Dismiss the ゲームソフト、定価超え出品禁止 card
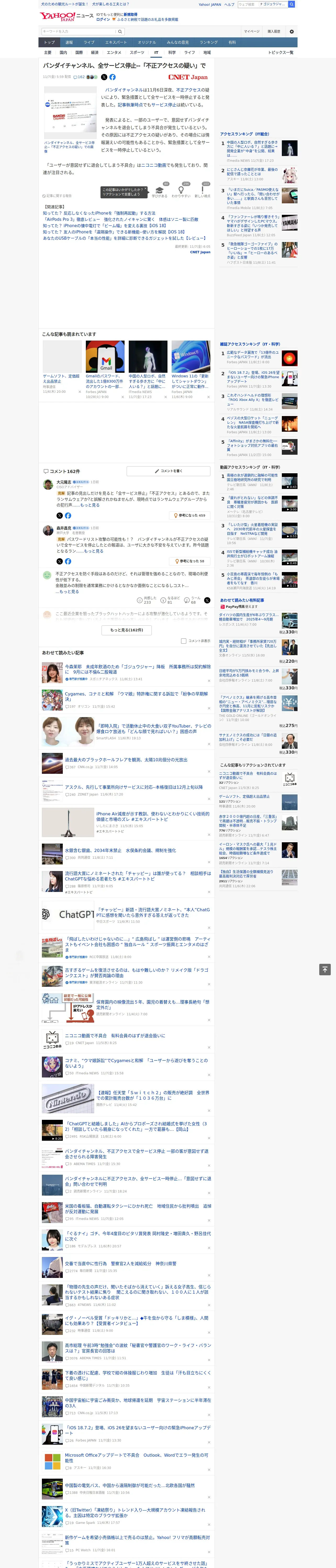 point(80,391)
